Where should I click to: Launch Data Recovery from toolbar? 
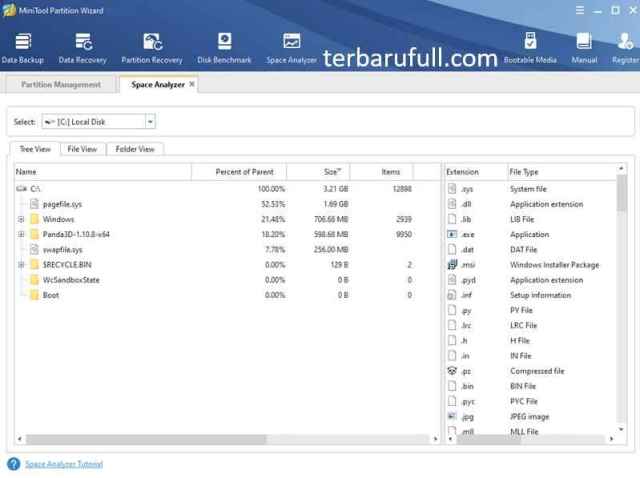[x=82, y=48]
